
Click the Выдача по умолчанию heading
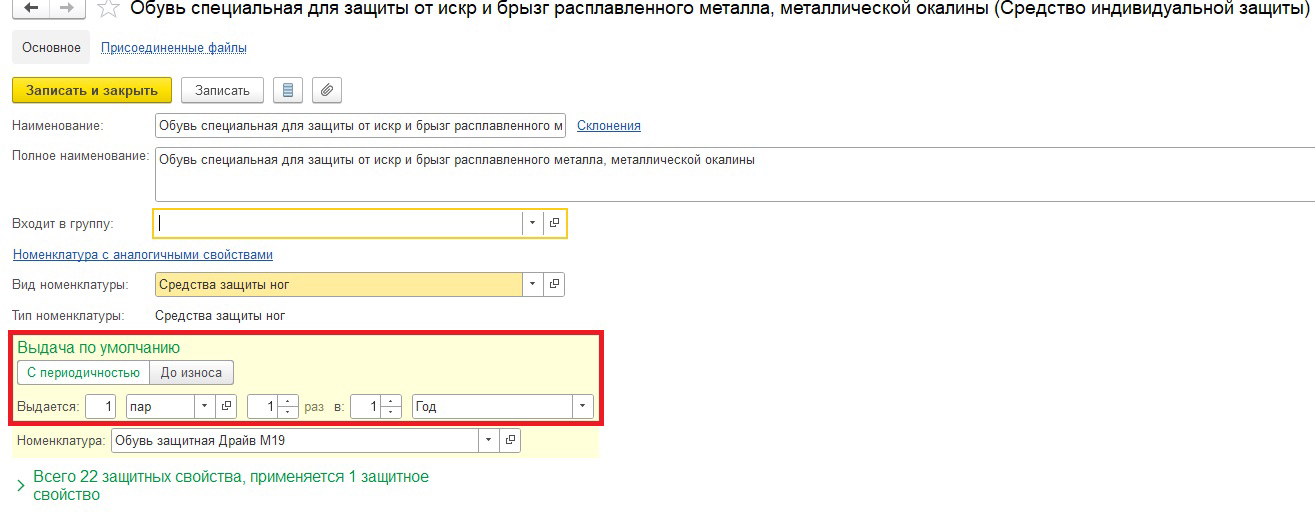point(99,348)
